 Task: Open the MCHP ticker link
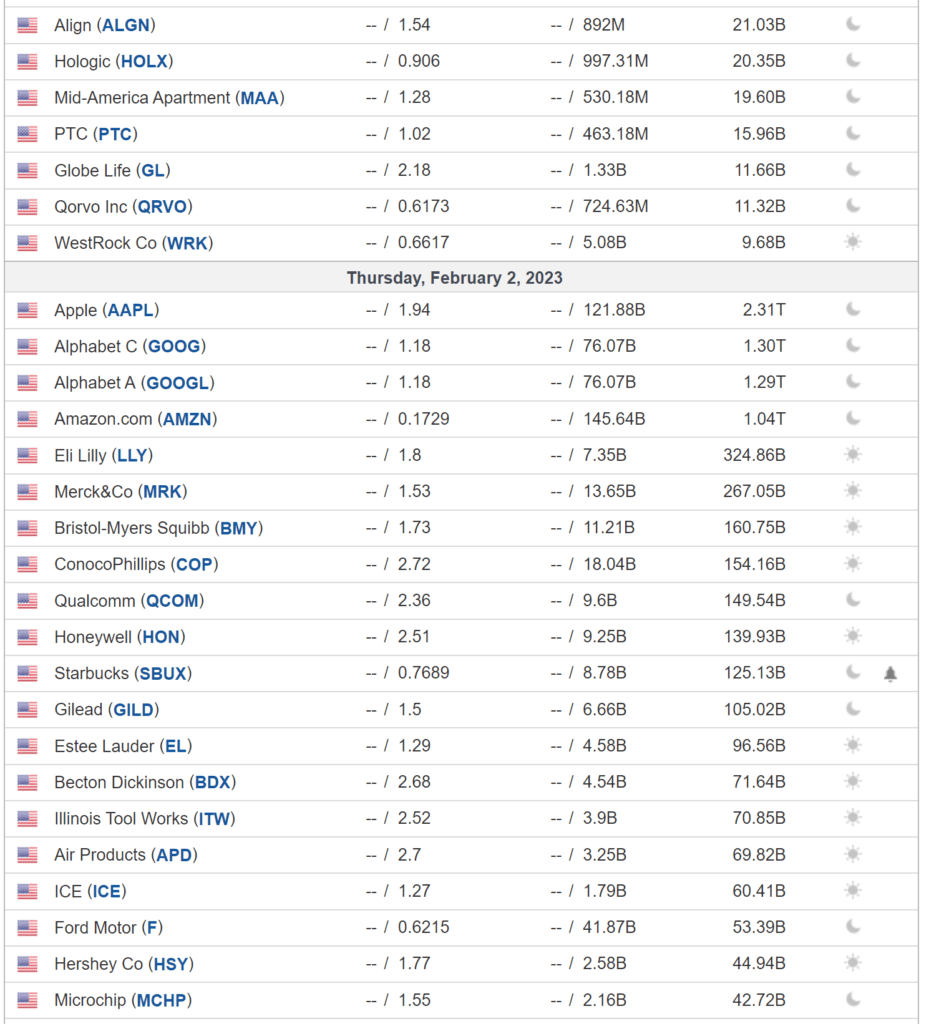pyautogui.click(x=161, y=1000)
